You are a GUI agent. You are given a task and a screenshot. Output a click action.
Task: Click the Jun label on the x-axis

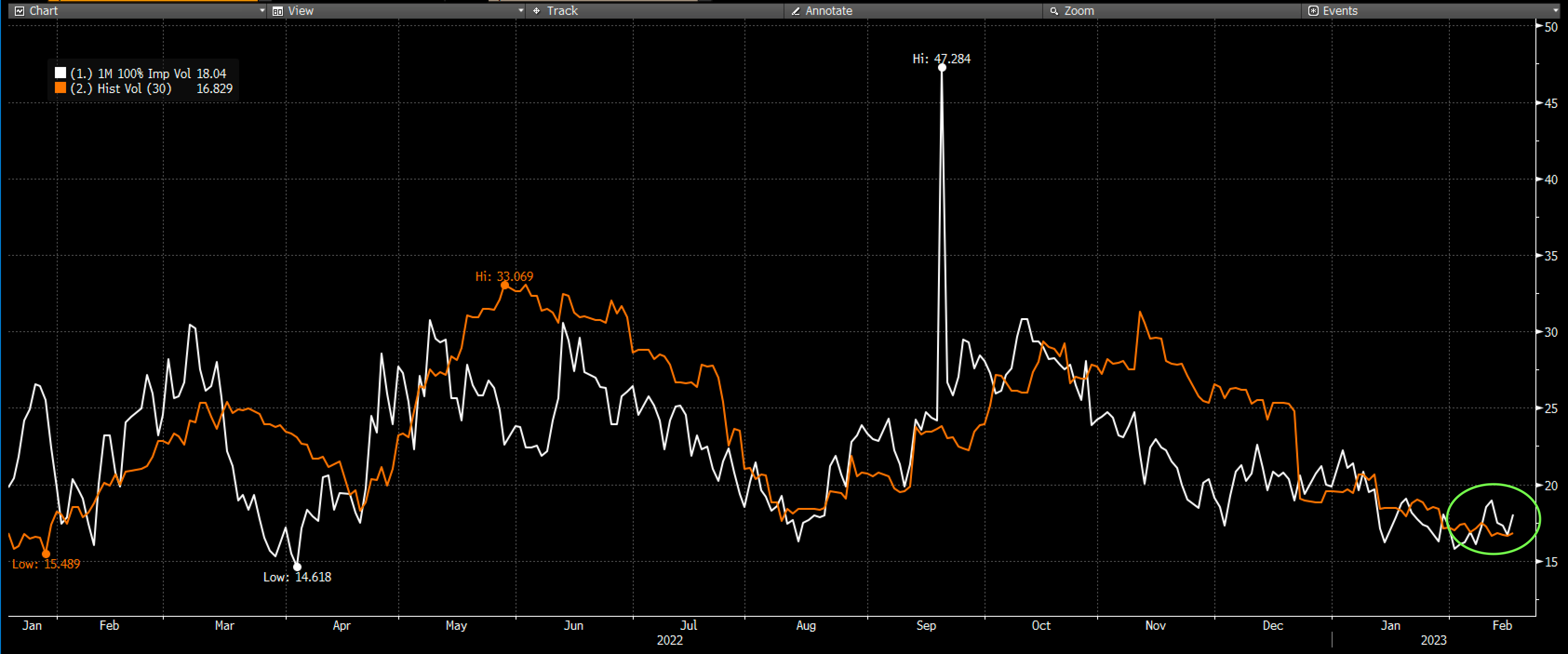pyautogui.click(x=573, y=626)
